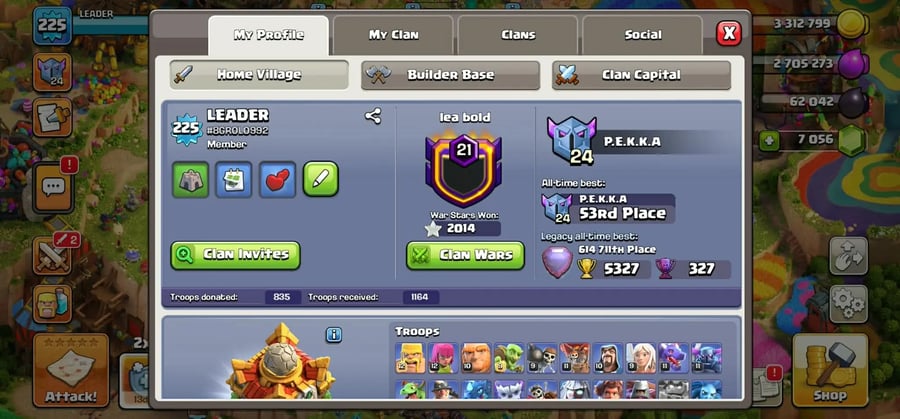The image size is (900, 419).
Task: Tap the green pencil edit icon
Action: pyautogui.click(x=321, y=179)
